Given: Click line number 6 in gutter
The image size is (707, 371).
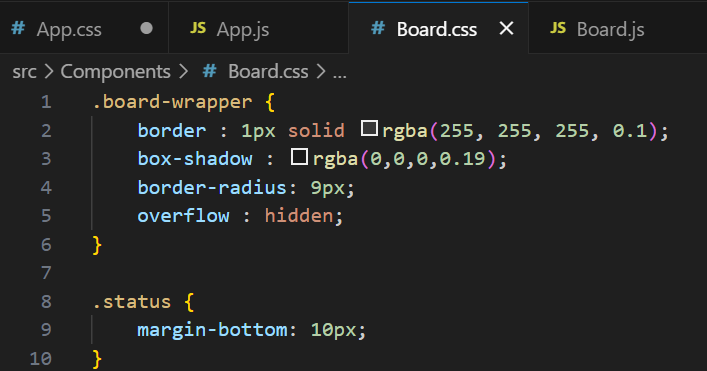Looking at the screenshot, I should click(46, 245).
